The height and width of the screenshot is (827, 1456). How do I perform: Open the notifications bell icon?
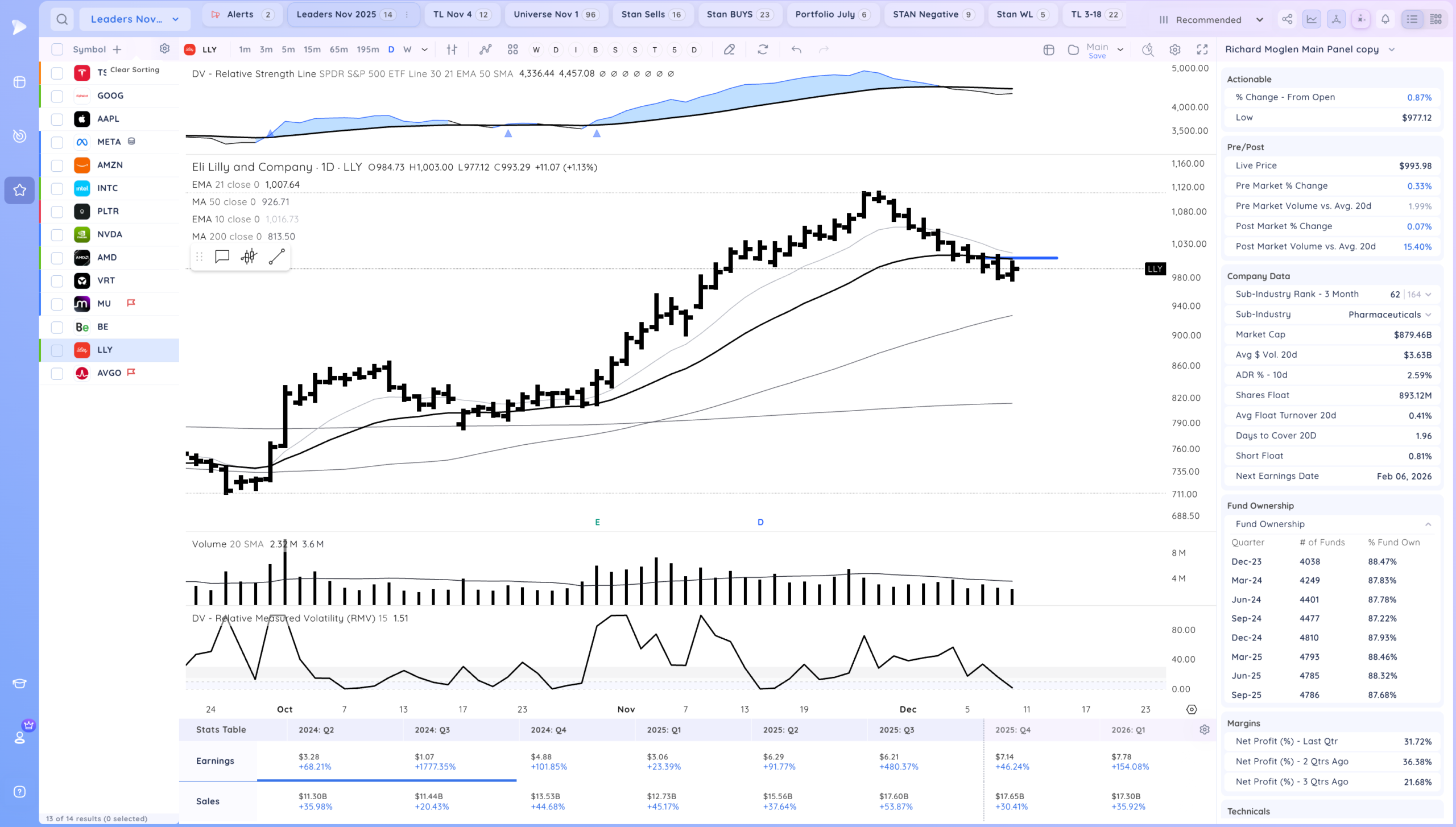(1385, 19)
